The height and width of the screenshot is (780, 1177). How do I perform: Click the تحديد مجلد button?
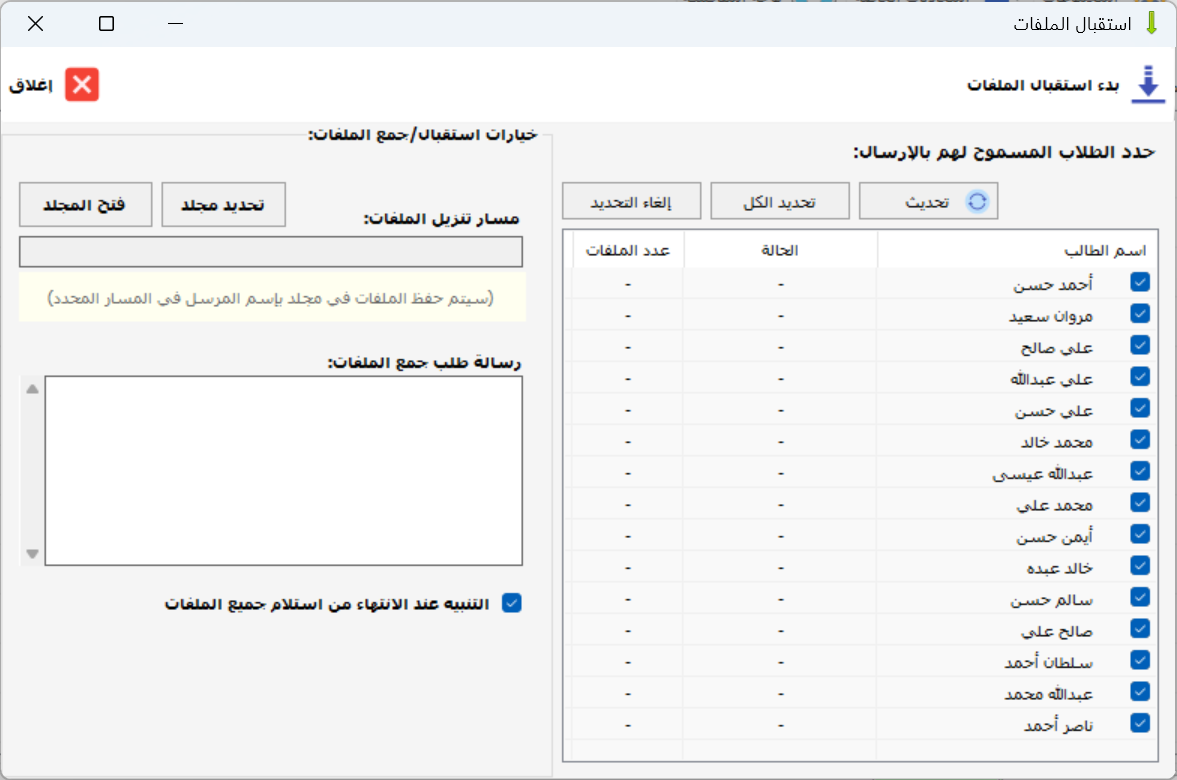224,204
